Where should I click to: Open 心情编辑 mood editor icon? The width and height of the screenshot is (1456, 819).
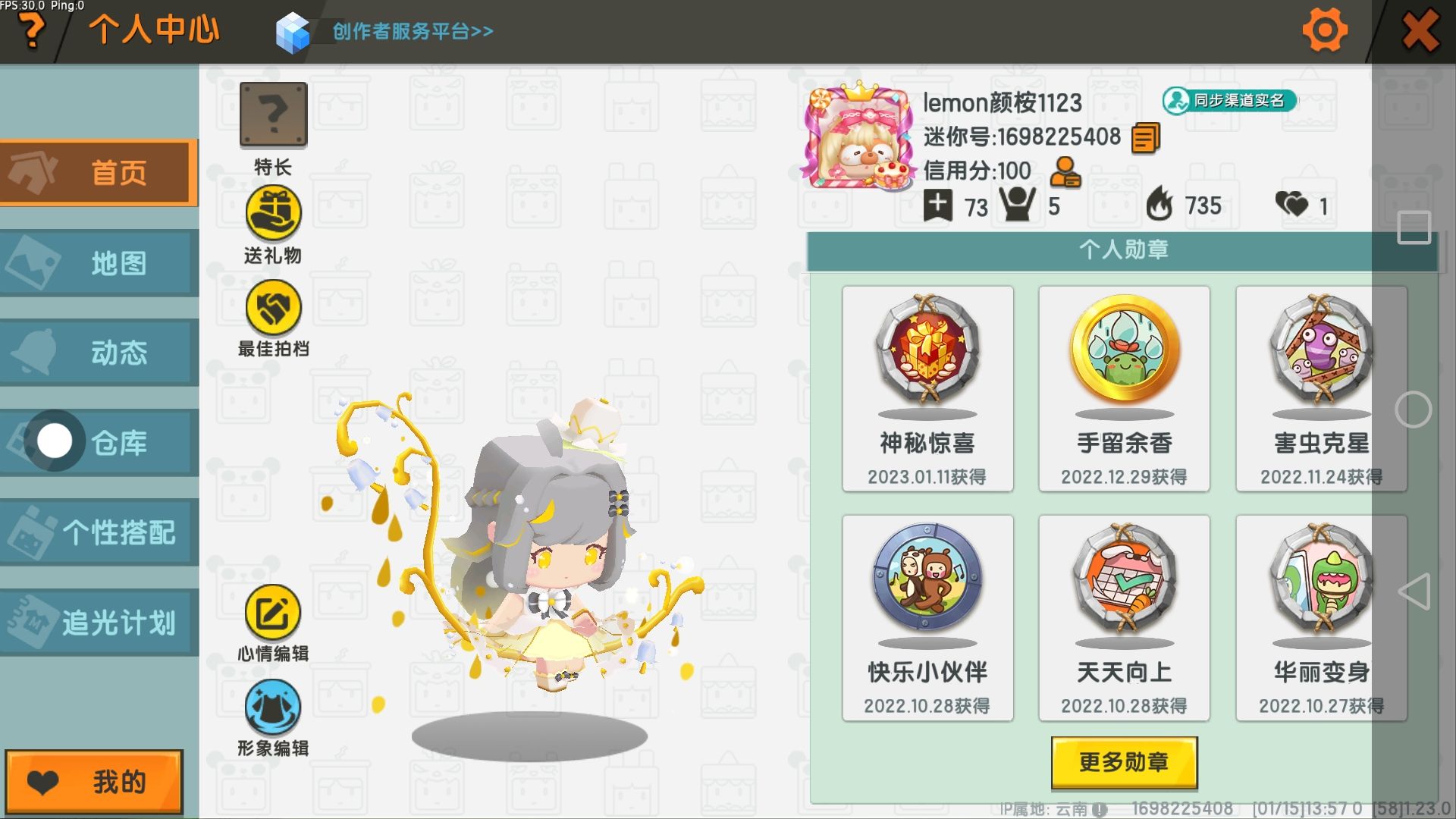point(273,613)
